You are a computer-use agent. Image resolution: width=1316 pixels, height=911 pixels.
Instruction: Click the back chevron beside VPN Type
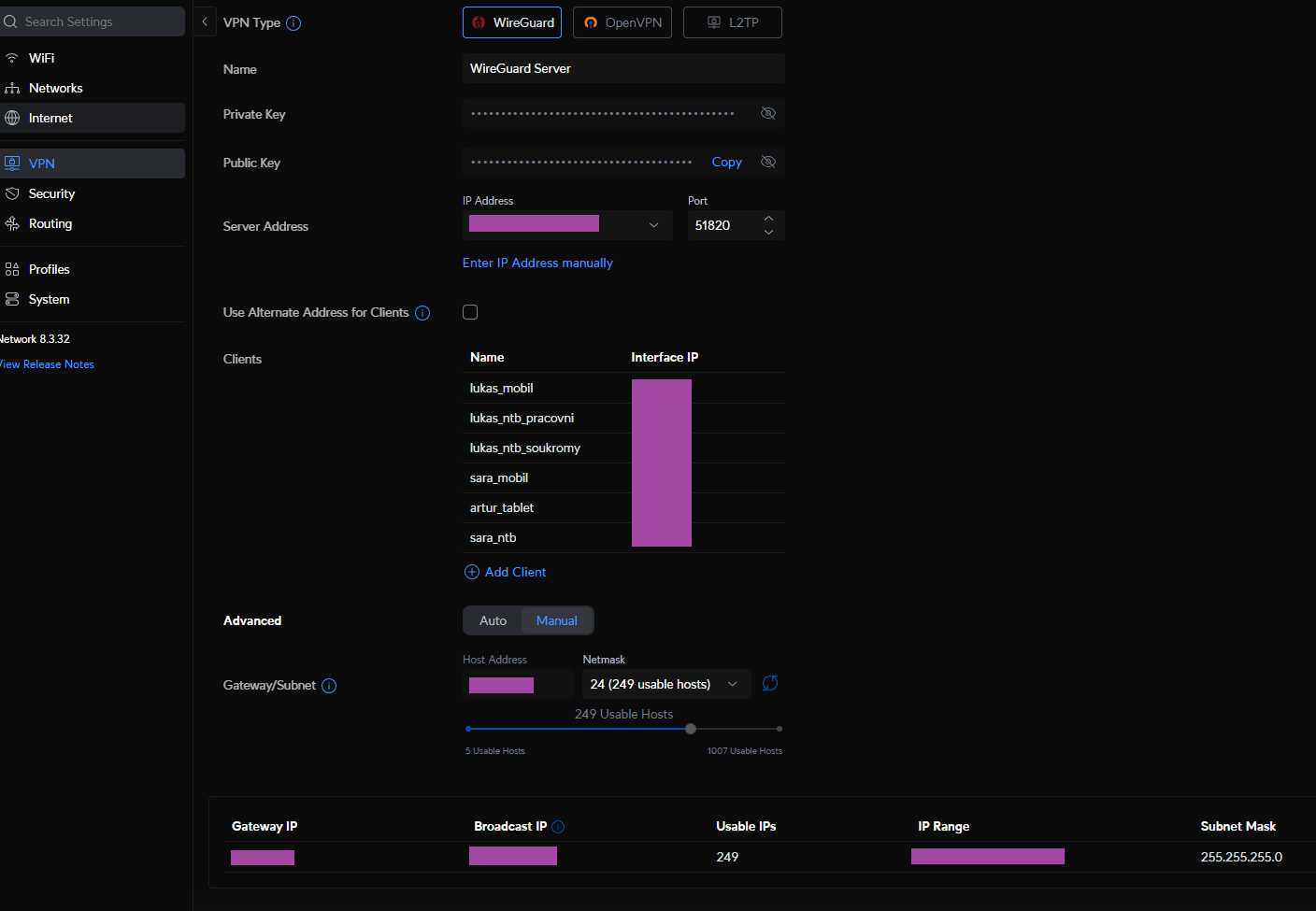(205, 21)
